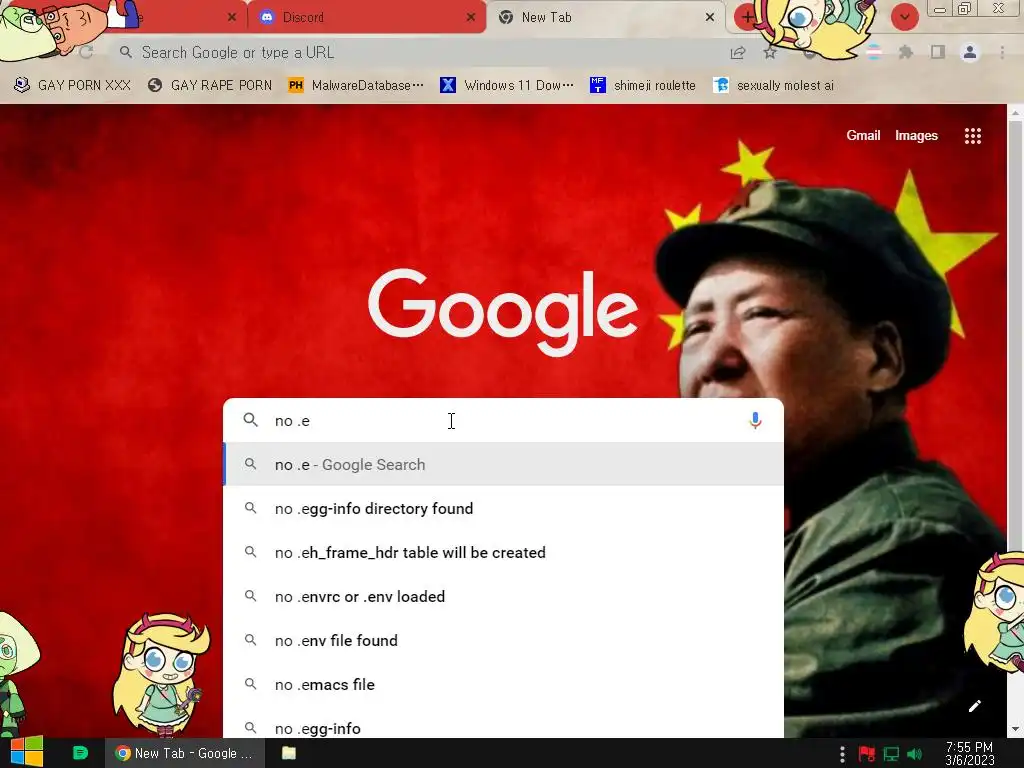The width and height of the screenshot is (1024, 768).
Task: Open the side panel icon
Action: tap(938, 52)
